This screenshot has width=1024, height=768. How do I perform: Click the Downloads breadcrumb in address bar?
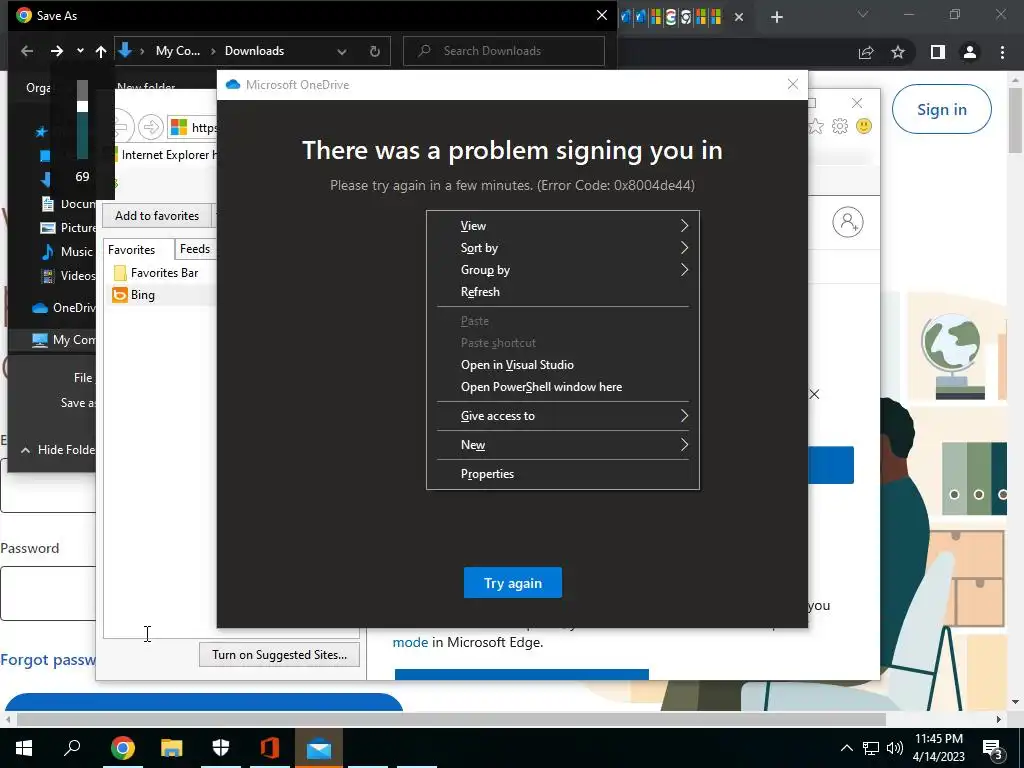tap(254, 51)
